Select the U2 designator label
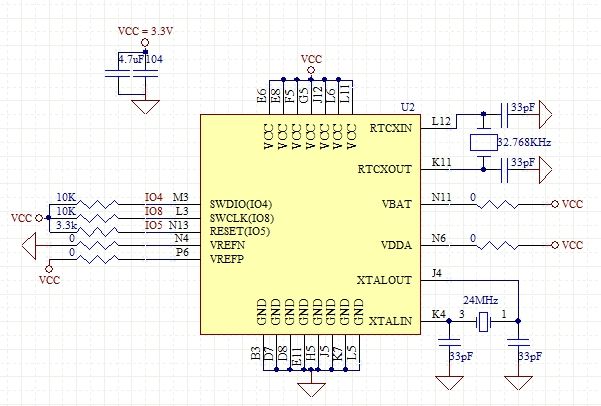Viewport: 601px width, 406px height. 407,107
